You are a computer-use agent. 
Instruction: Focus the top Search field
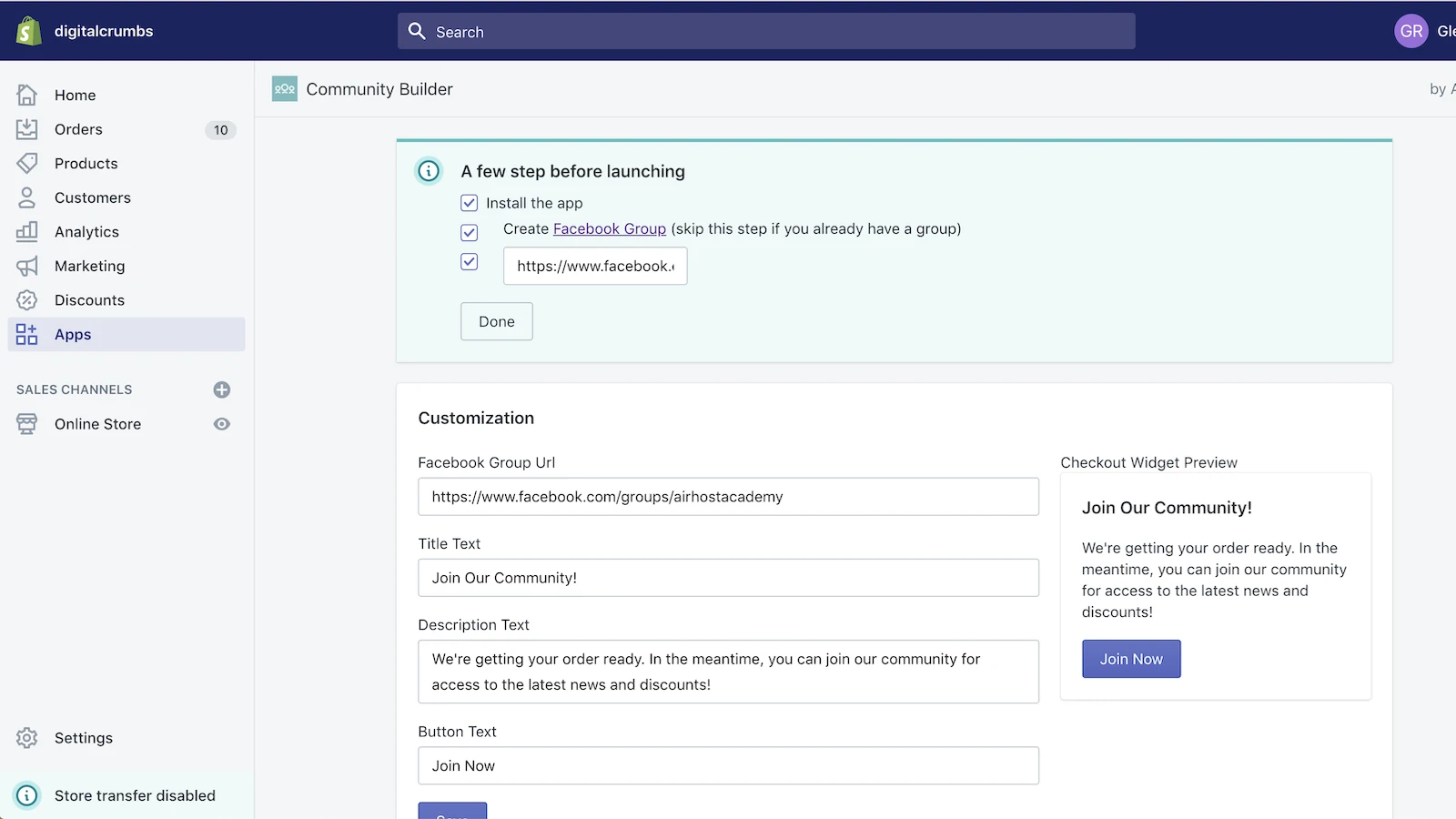766,31
